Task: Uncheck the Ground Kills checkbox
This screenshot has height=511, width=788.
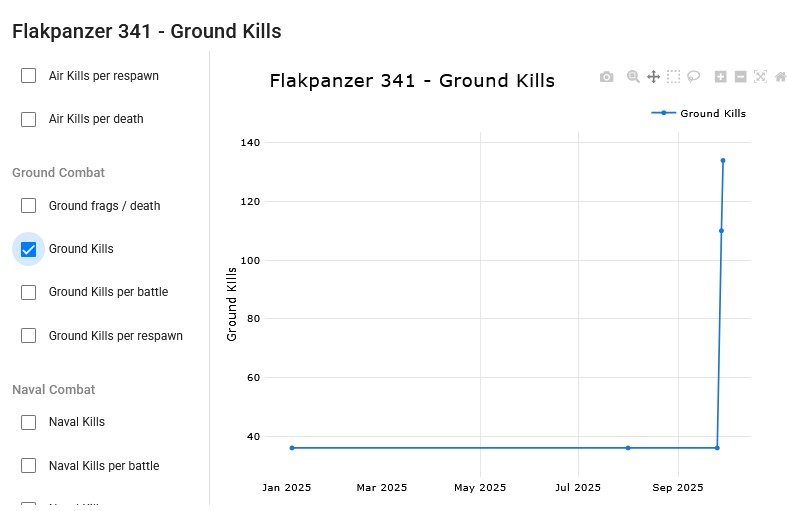Action: point(29,249)
